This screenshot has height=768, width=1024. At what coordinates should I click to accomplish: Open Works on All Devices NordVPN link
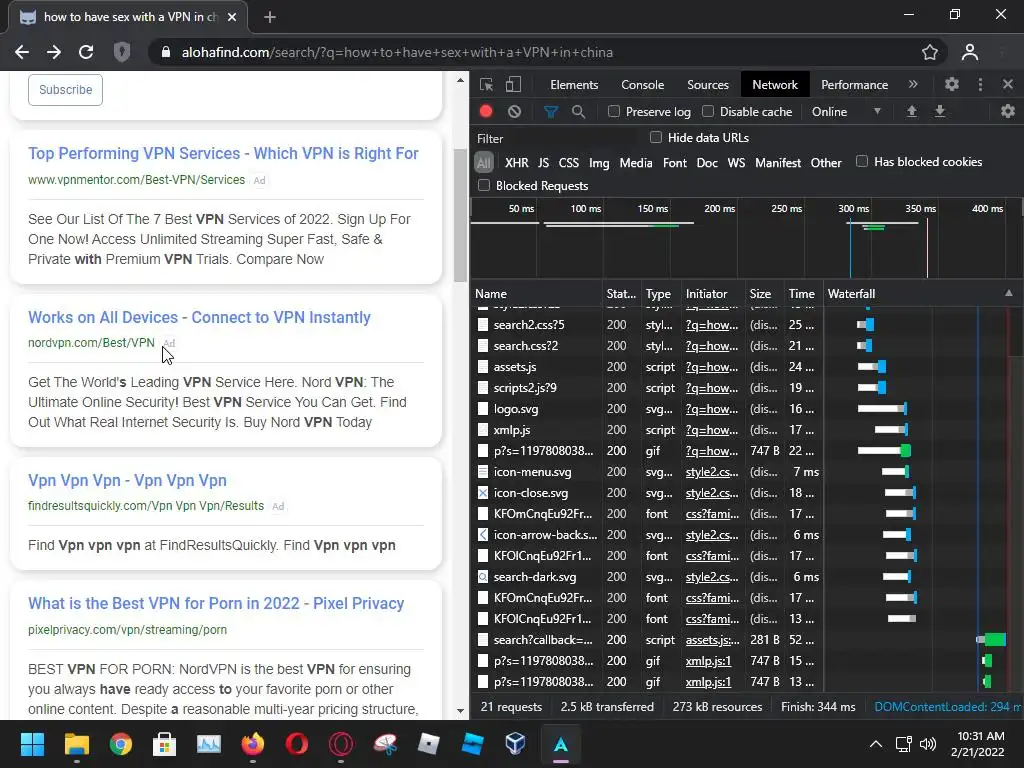199,317
